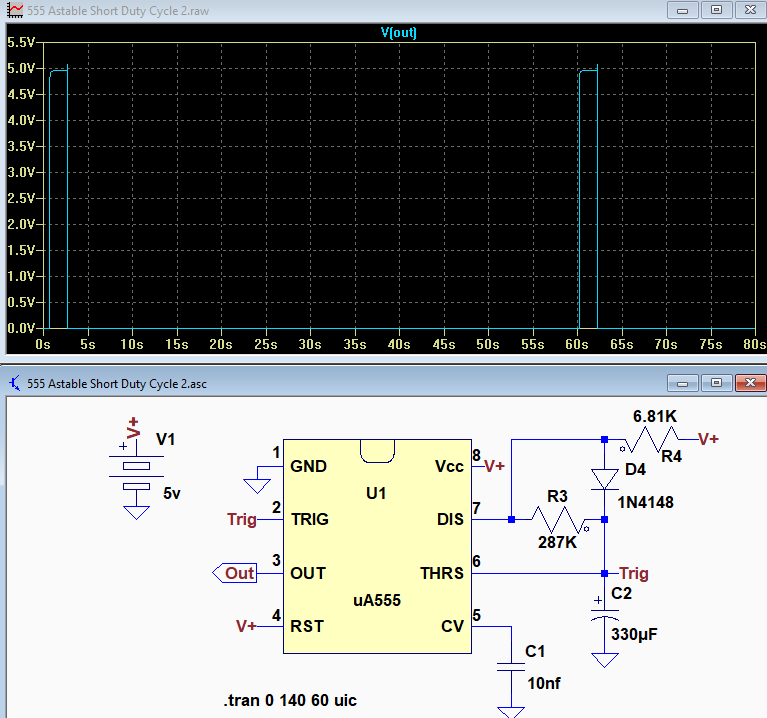
Task: Click the Trig net label near C2
Action: 633,573
